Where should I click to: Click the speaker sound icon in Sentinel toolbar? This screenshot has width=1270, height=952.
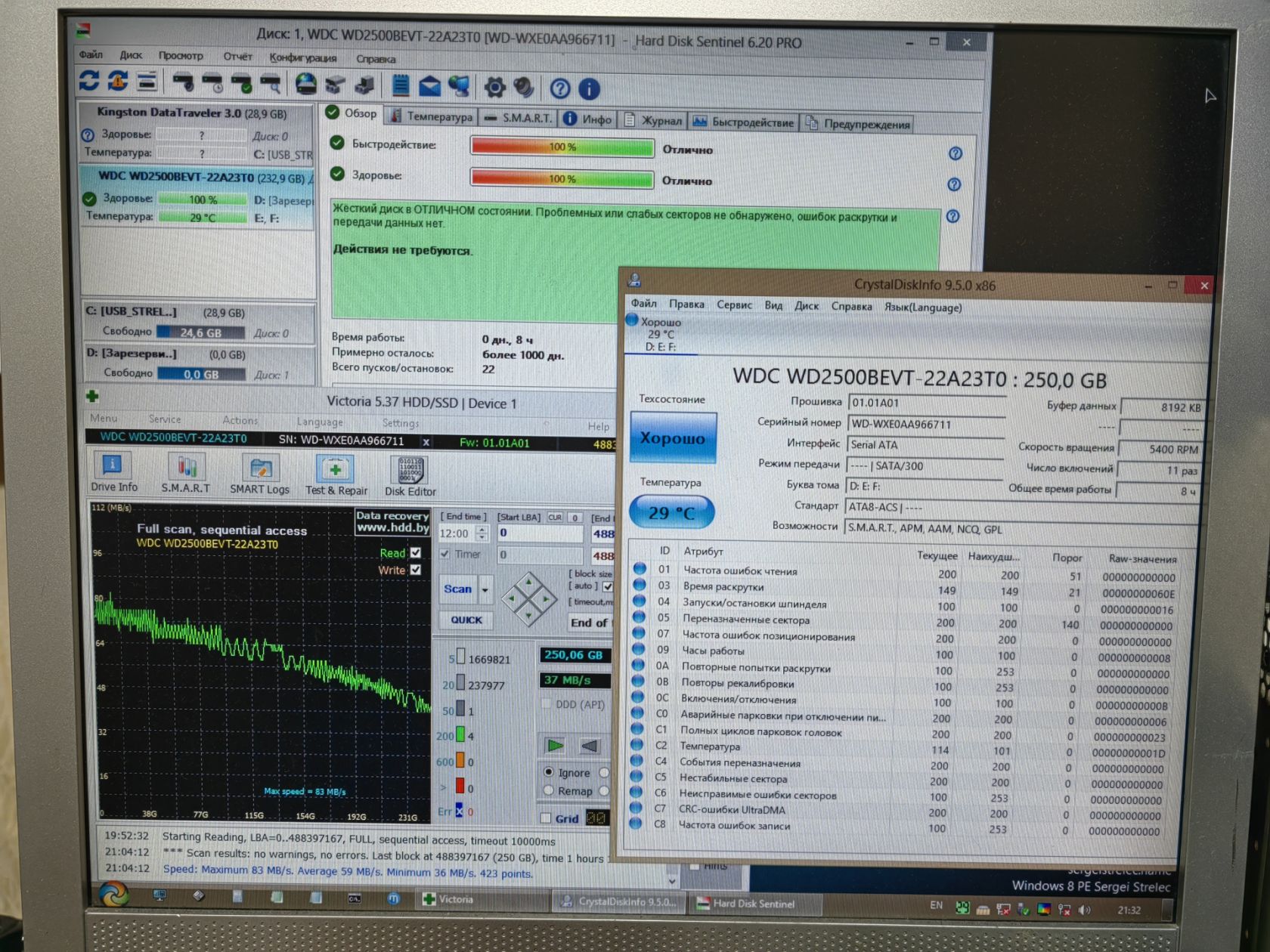point(523,88)
